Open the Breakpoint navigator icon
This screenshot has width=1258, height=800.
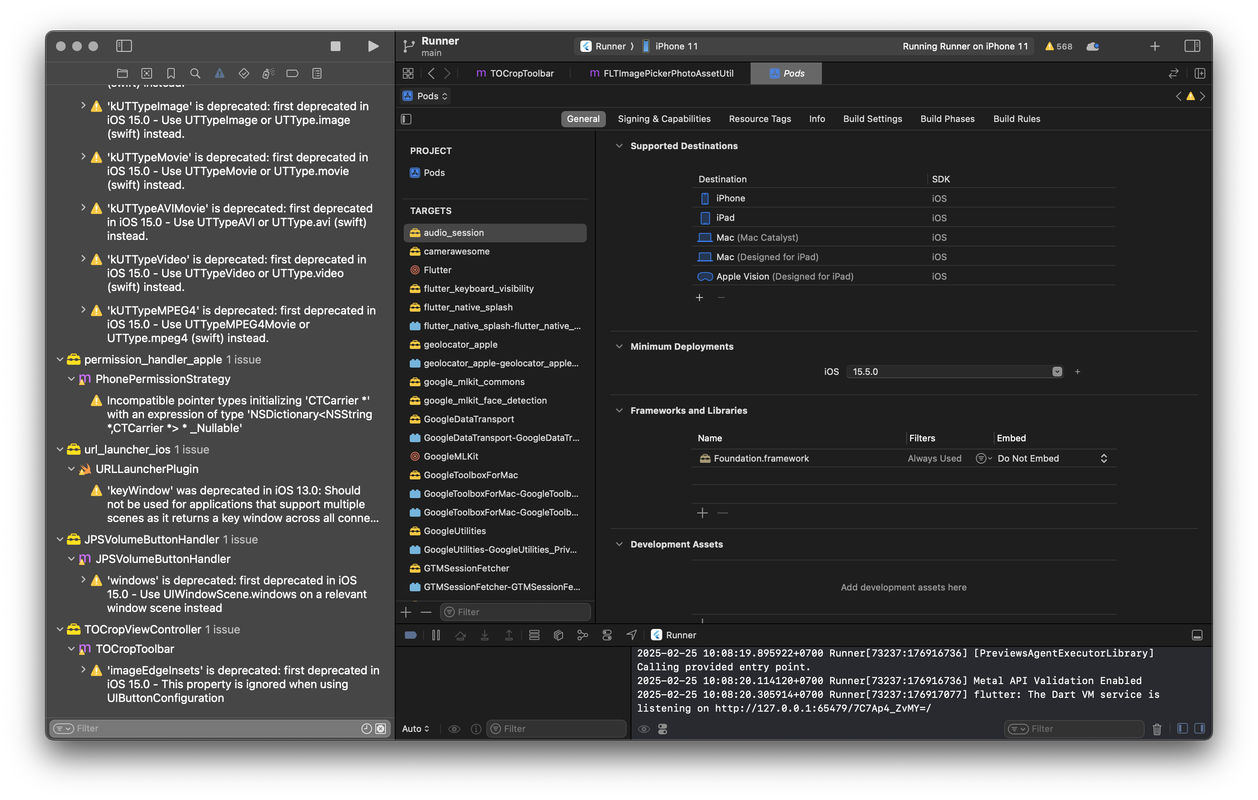292,74
